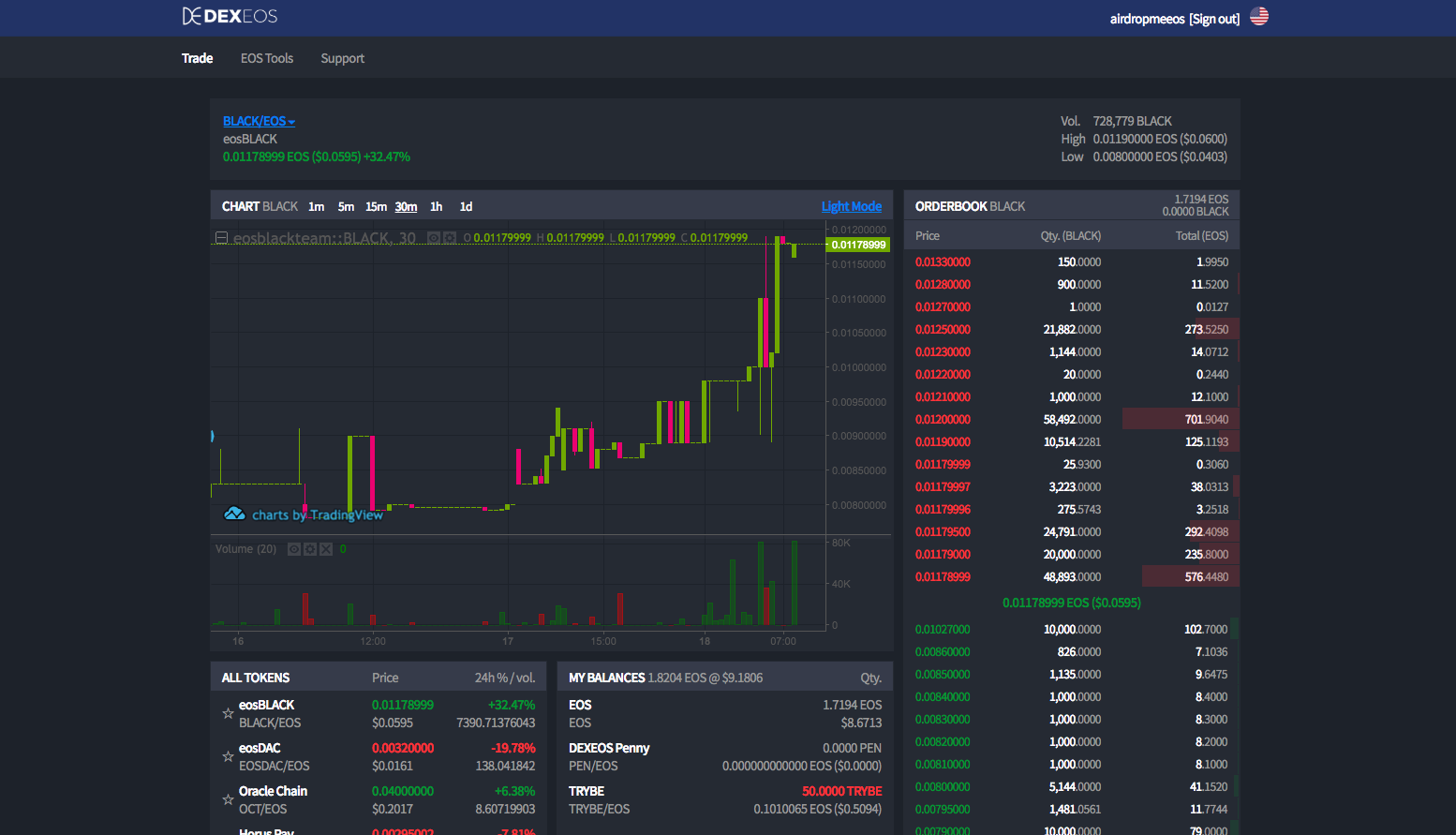Click bid price 0.00860000 in orderbook
This screenshot has height=835, width=1456.
click(x=943, y=651)
